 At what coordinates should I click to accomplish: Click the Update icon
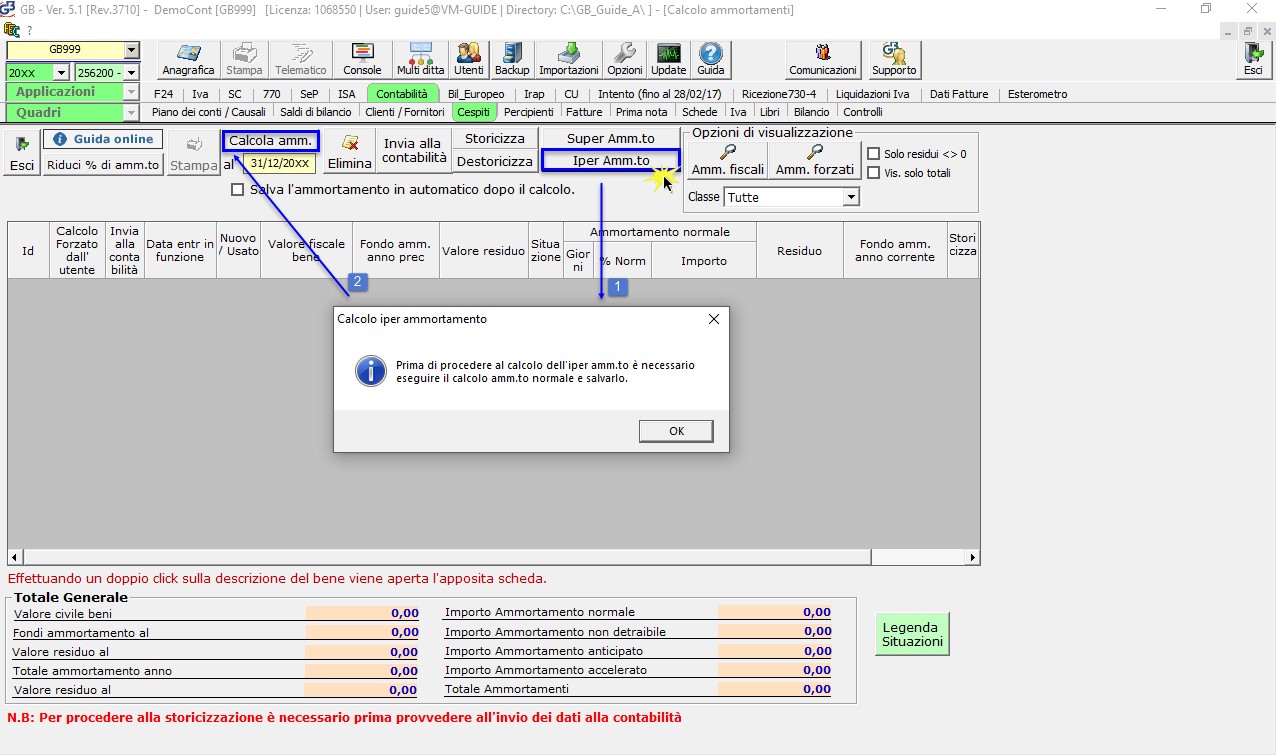point(668,60)
